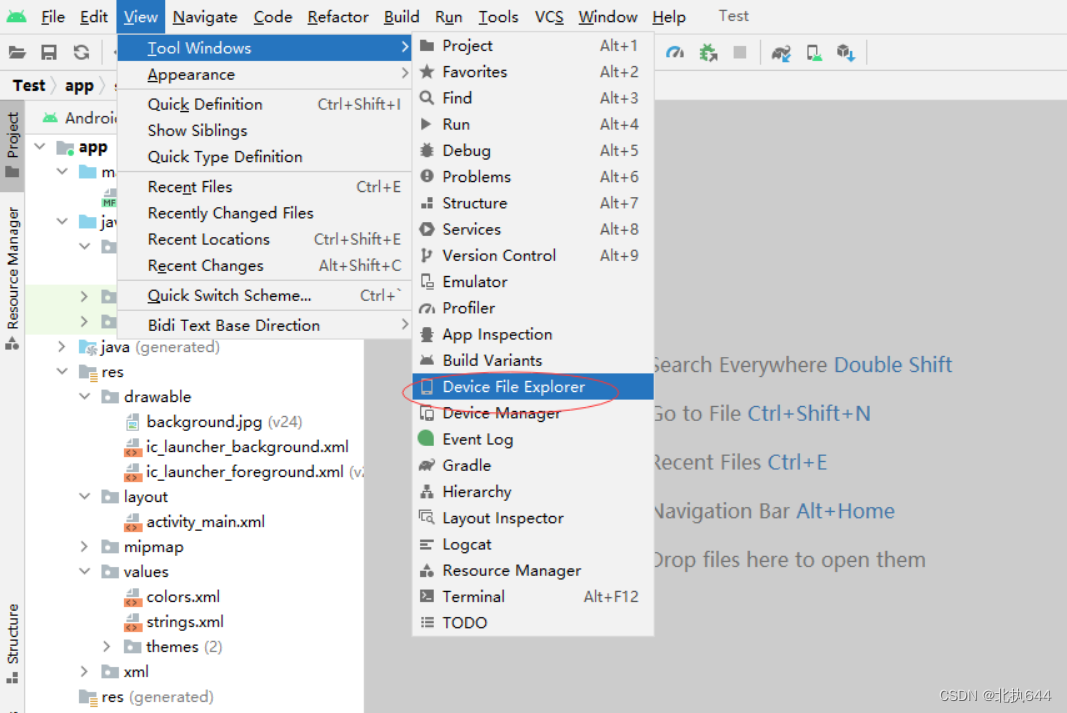The width and height of the screenshot is (1067, 713).
Task: Collapse the app module tree node
Action: point(40,146)
